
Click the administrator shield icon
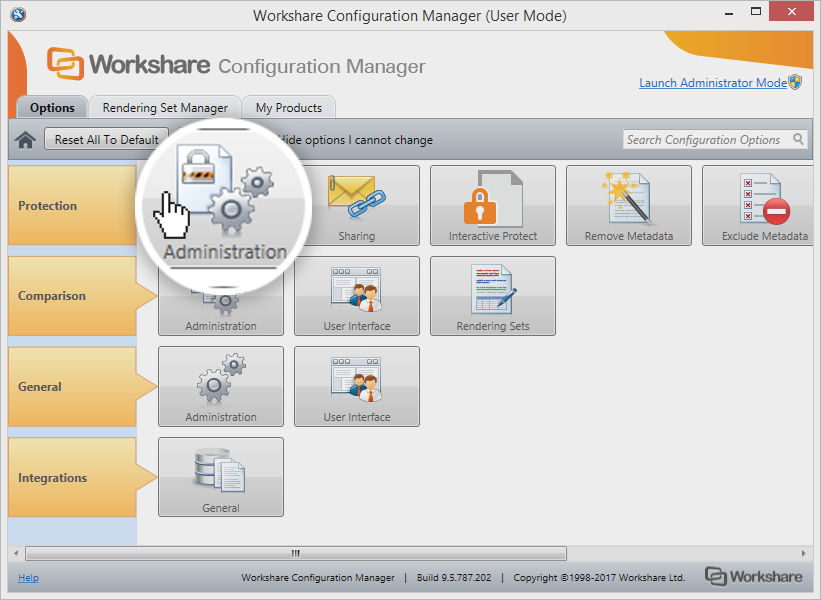tap(795, 82)
